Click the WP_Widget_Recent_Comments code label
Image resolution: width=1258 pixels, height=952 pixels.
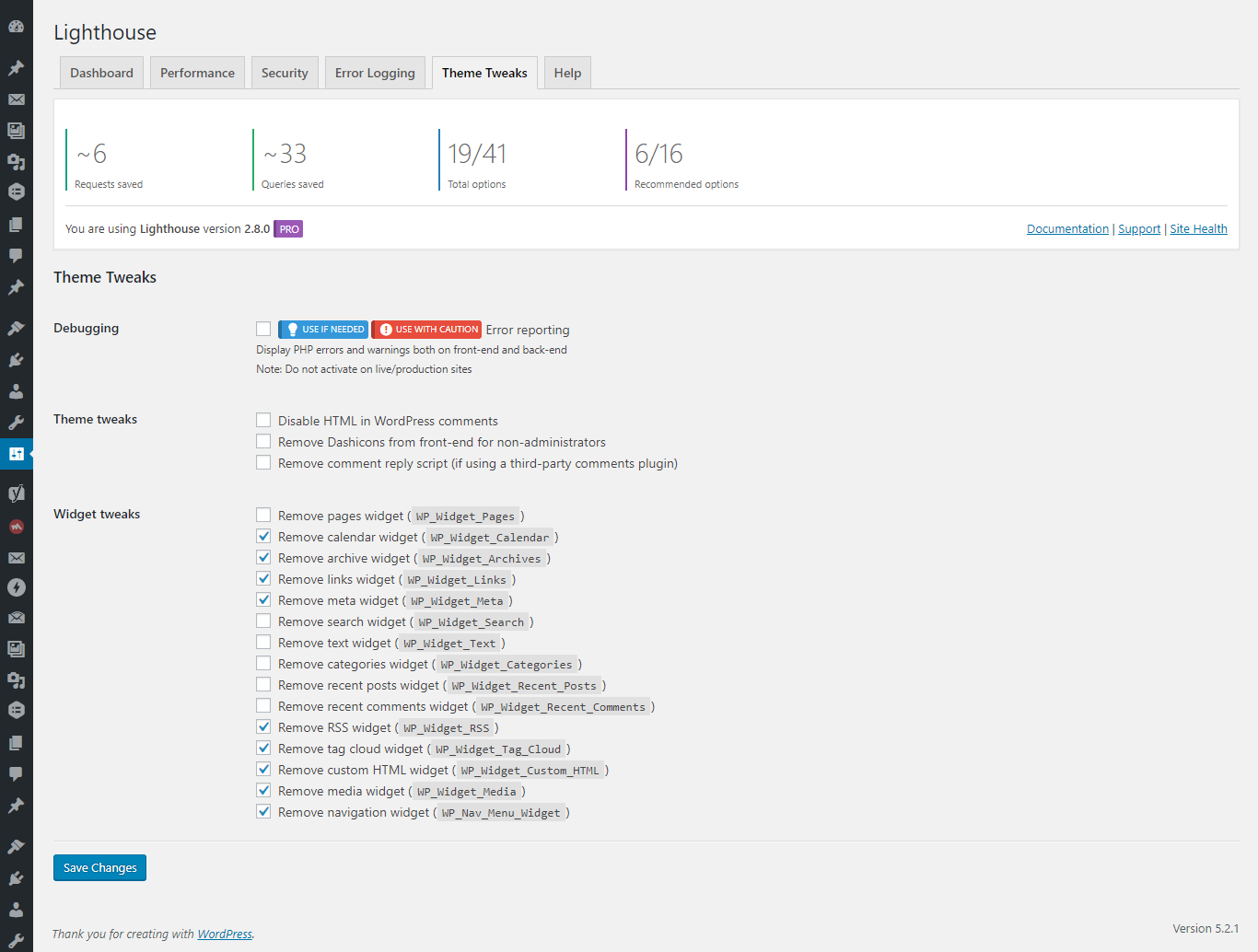[564, 707]
